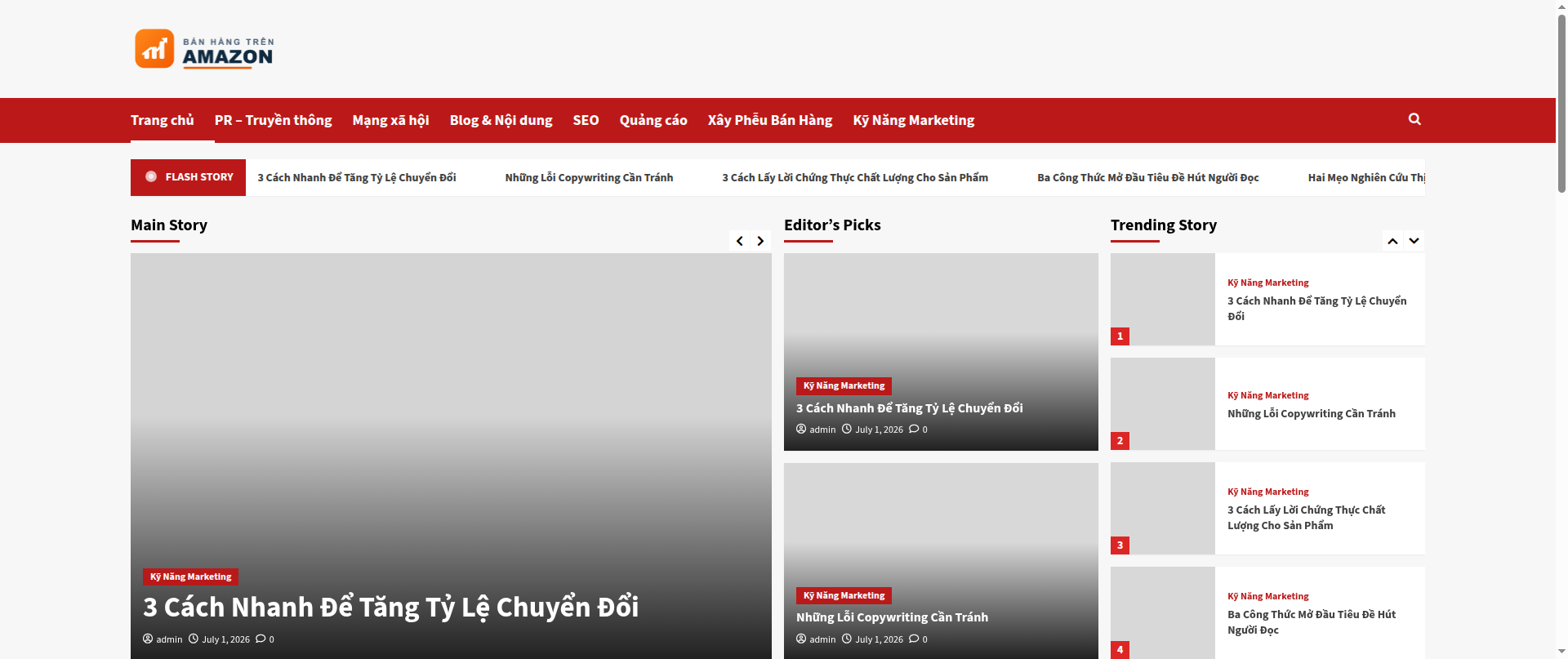Click flash story '3 Cách Lấy Lời Chứng Thực'
Screen dimensions: 1568x659
[x=855, y=177]
